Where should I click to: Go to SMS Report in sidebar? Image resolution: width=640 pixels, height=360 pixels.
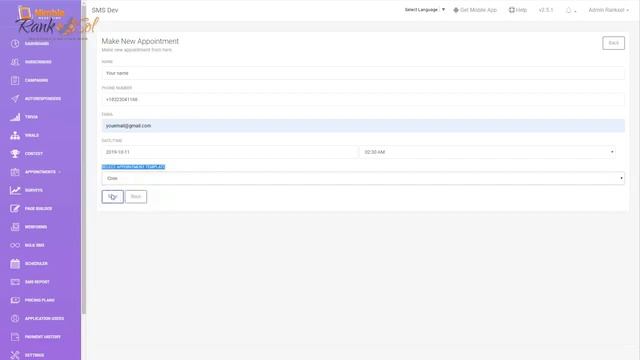tap(37, 282)
